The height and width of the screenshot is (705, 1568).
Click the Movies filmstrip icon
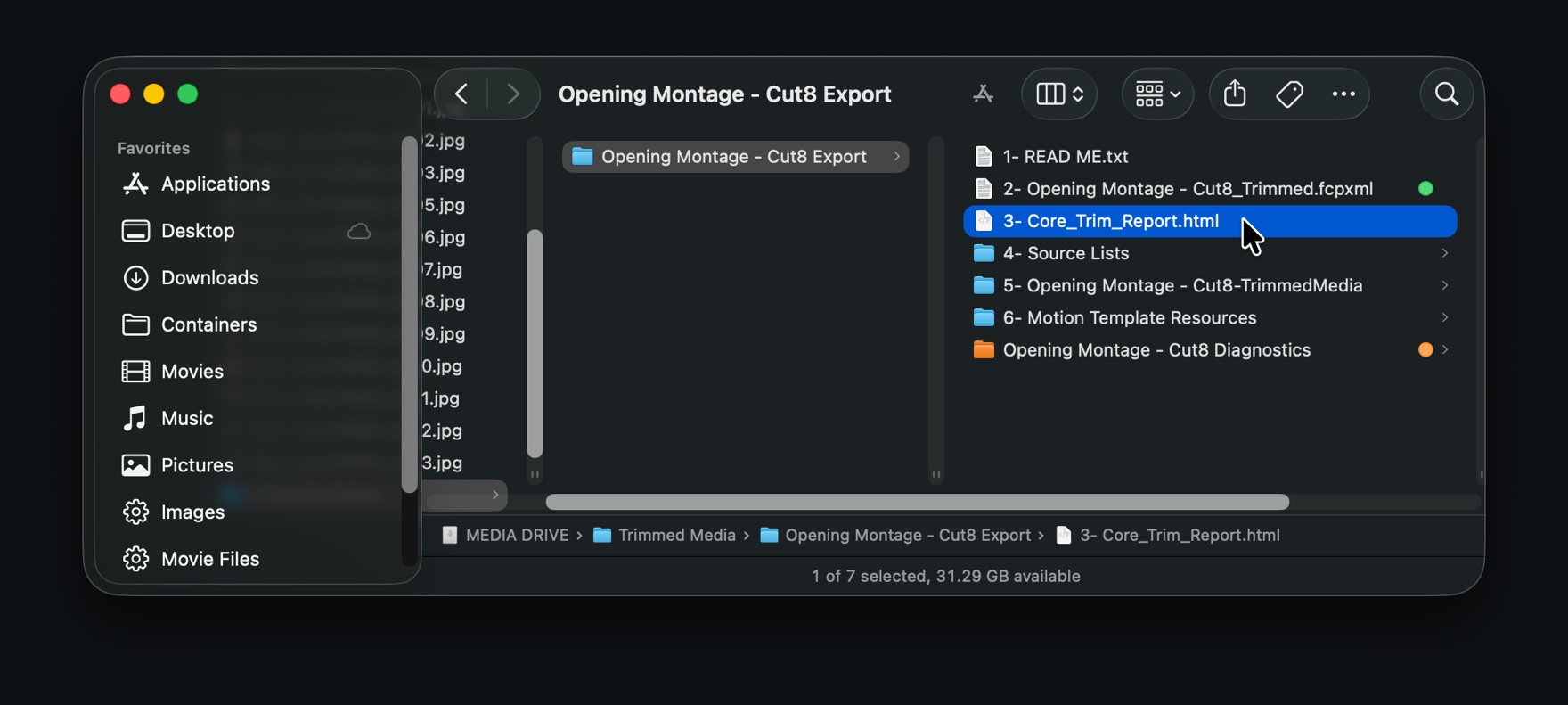coord(135,372)
